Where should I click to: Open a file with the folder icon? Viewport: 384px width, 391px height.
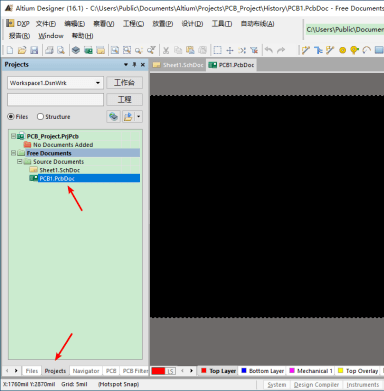(x=22, y=50)
